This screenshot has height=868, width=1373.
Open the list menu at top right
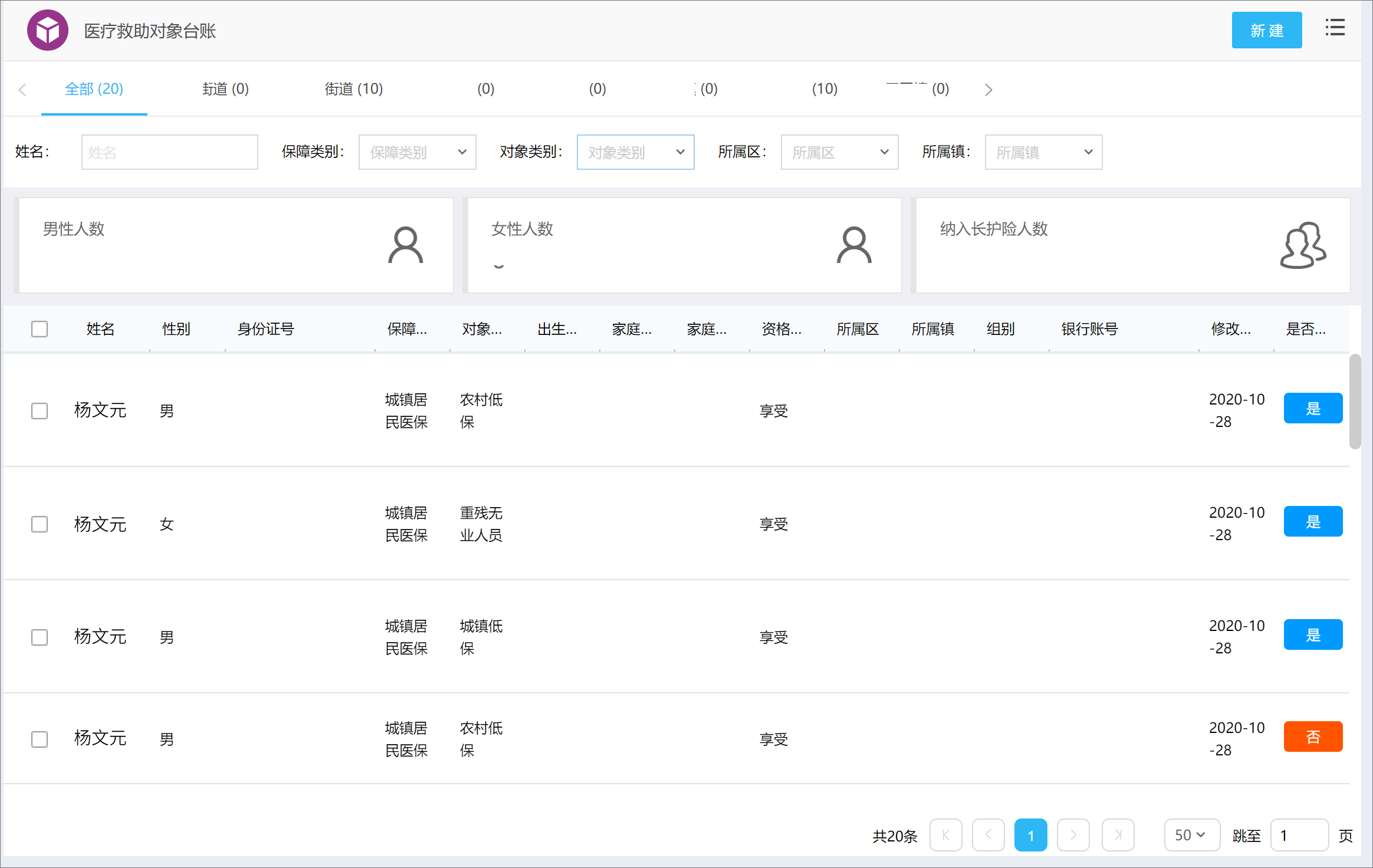(1335, 28)
